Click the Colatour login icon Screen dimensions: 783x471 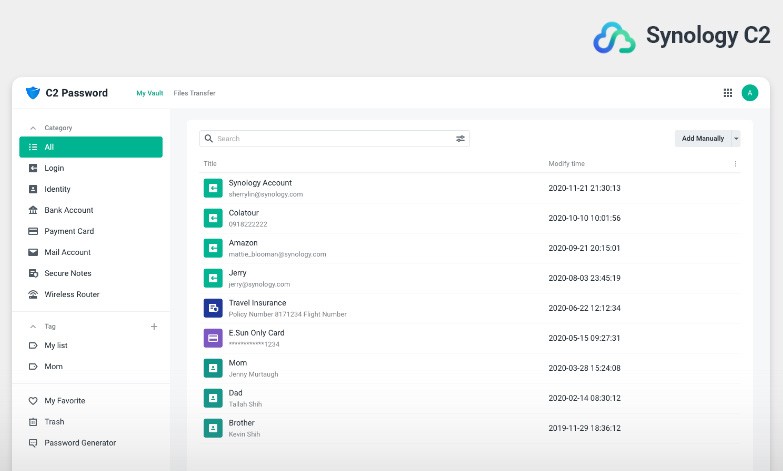(213, 218)
